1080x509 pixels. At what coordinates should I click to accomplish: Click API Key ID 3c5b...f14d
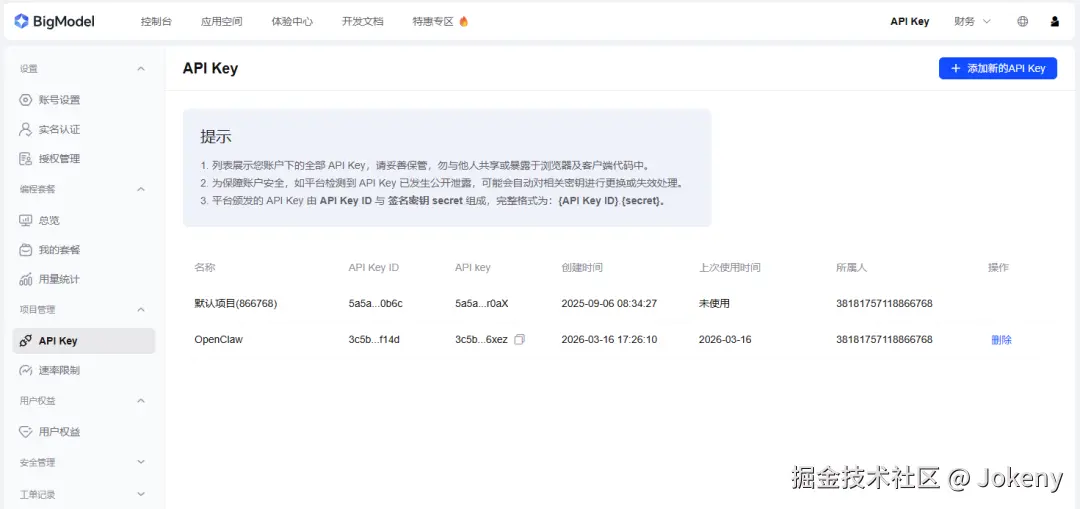[374, 340]
